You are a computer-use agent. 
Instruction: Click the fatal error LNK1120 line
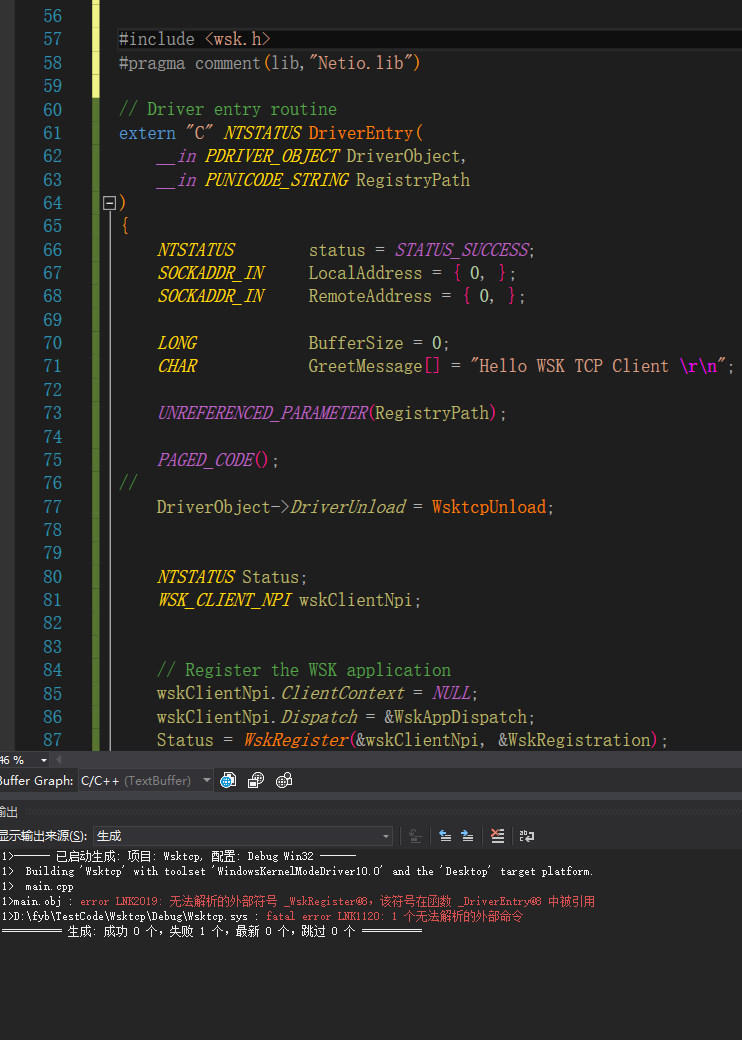(262, 917)
